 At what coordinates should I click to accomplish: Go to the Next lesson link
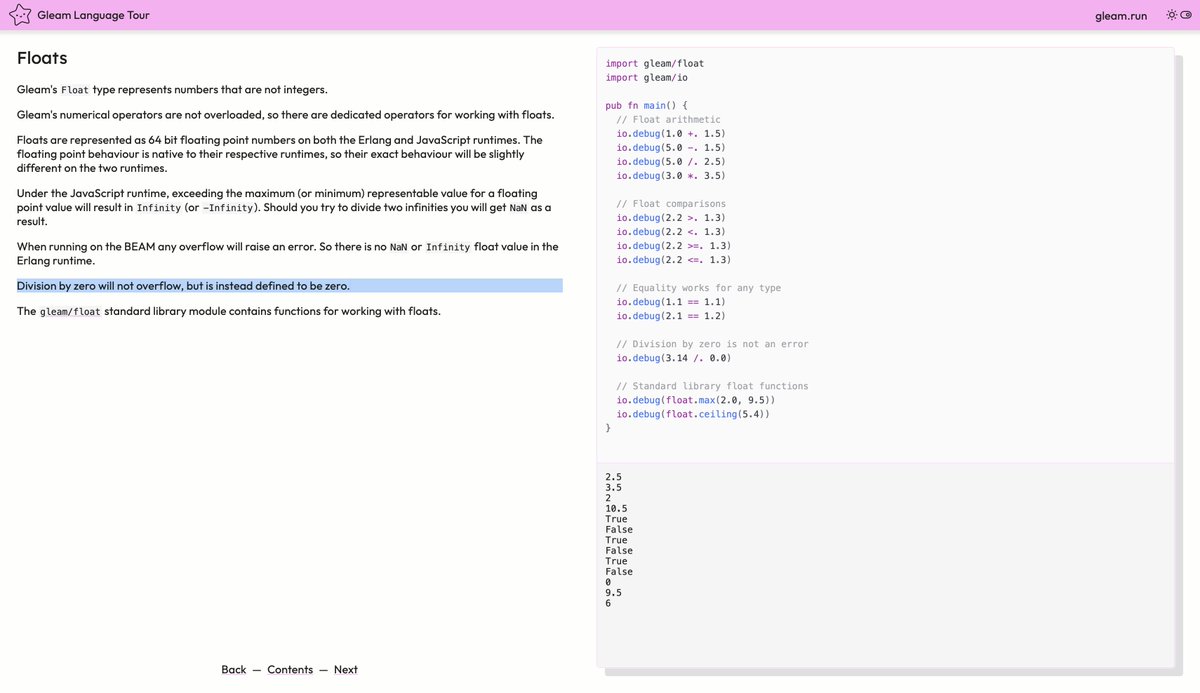[x=346, y=669]
